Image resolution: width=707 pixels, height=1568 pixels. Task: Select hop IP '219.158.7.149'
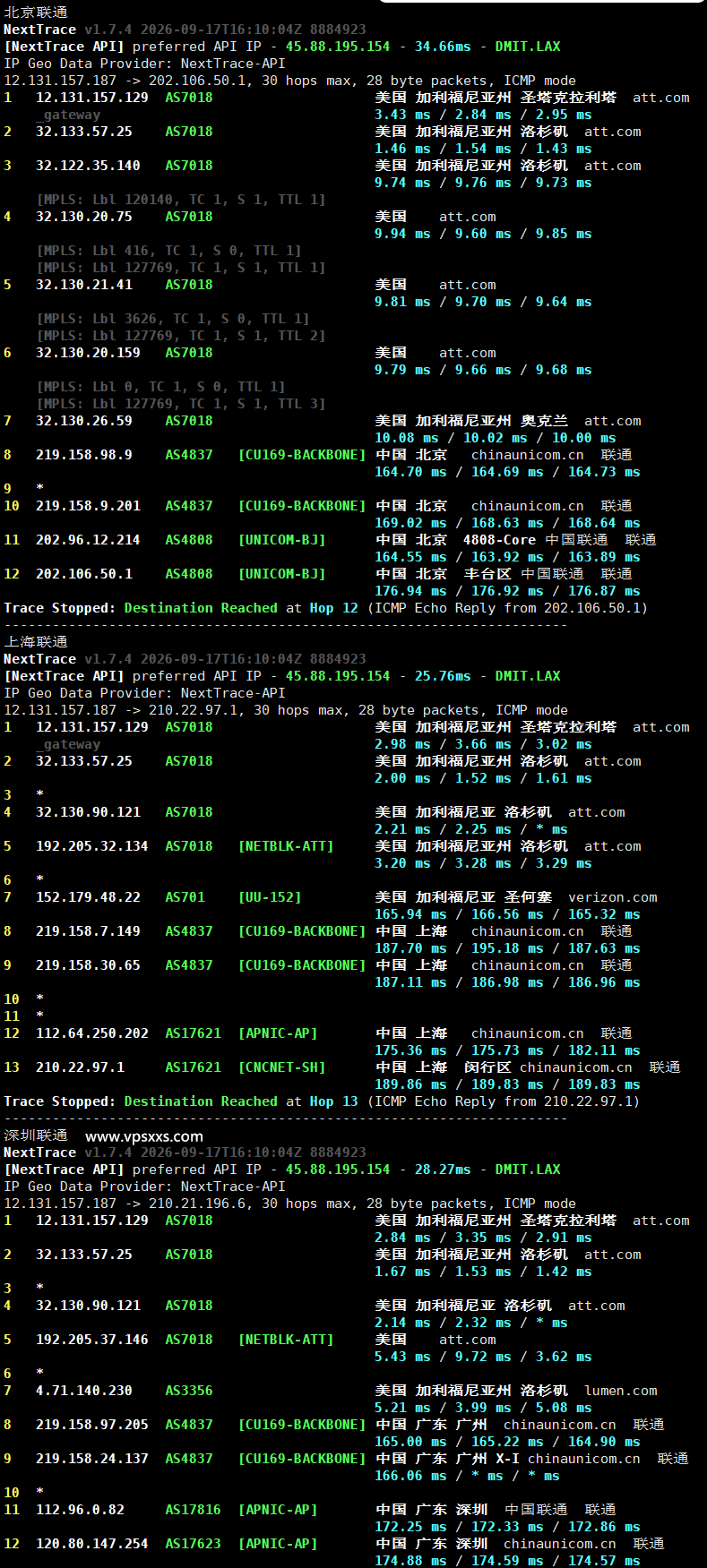[x=88, y=931]
